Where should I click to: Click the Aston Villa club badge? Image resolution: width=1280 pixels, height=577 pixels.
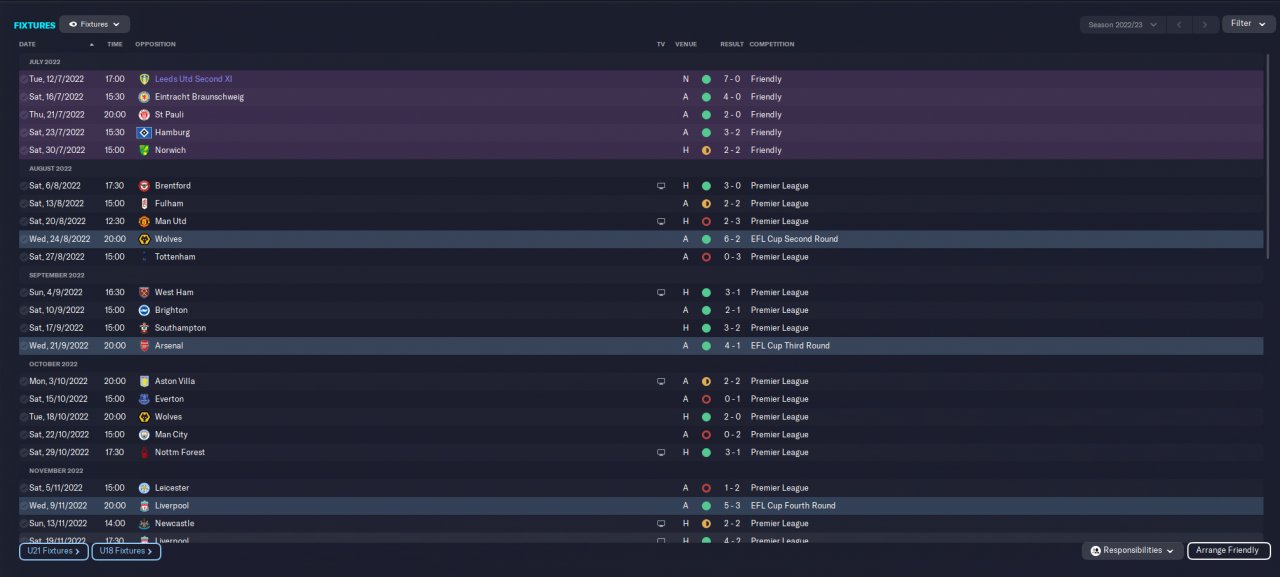(144, 381)
